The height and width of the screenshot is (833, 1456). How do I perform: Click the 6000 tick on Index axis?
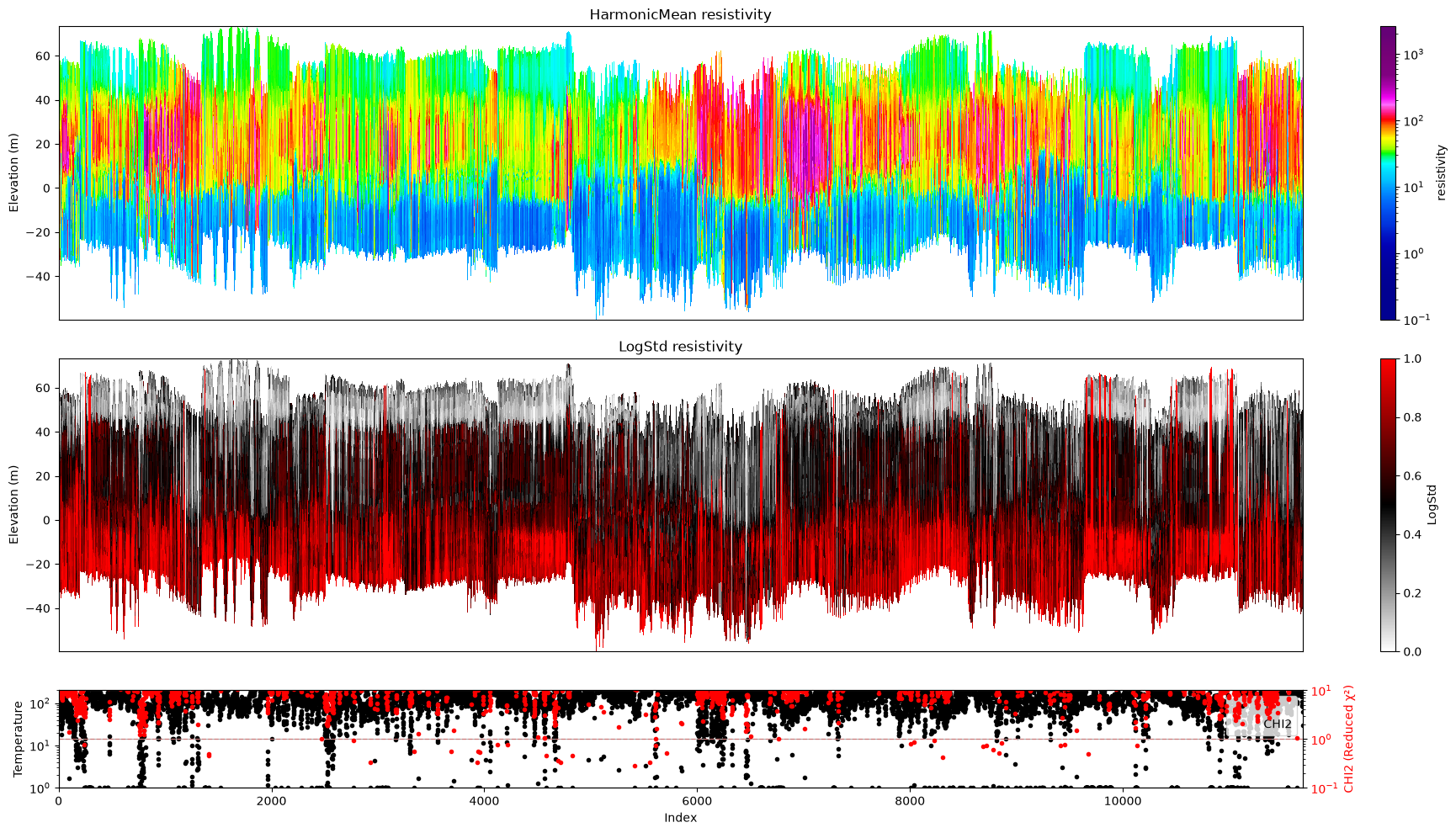click(697, 799)
